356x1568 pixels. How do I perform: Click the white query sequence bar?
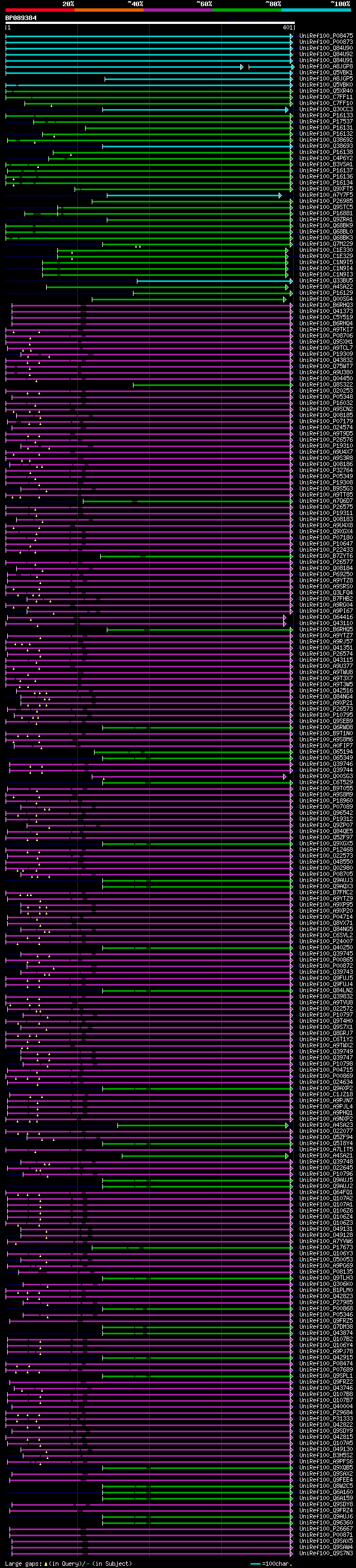[150, 23]
